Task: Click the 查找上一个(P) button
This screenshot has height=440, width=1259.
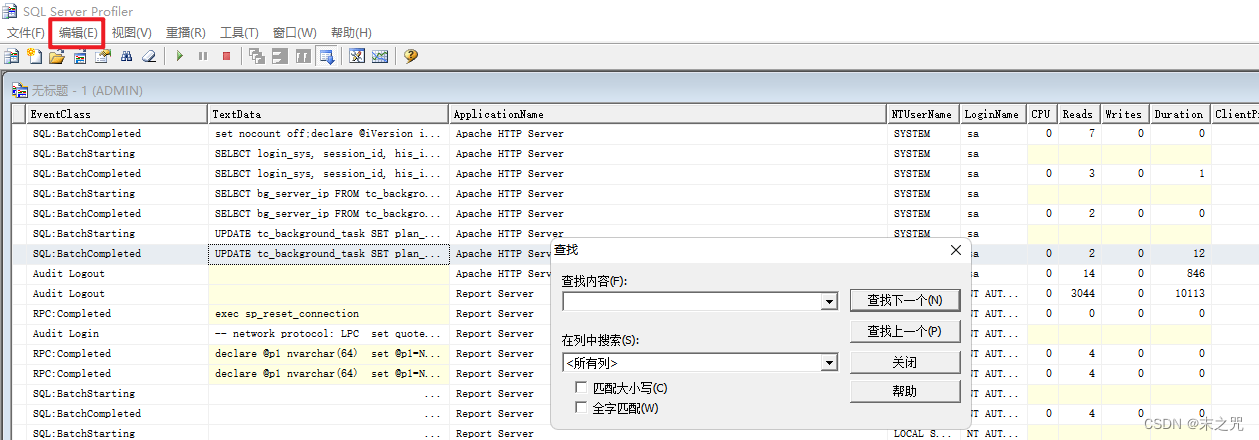Action: tap(905, 331)
